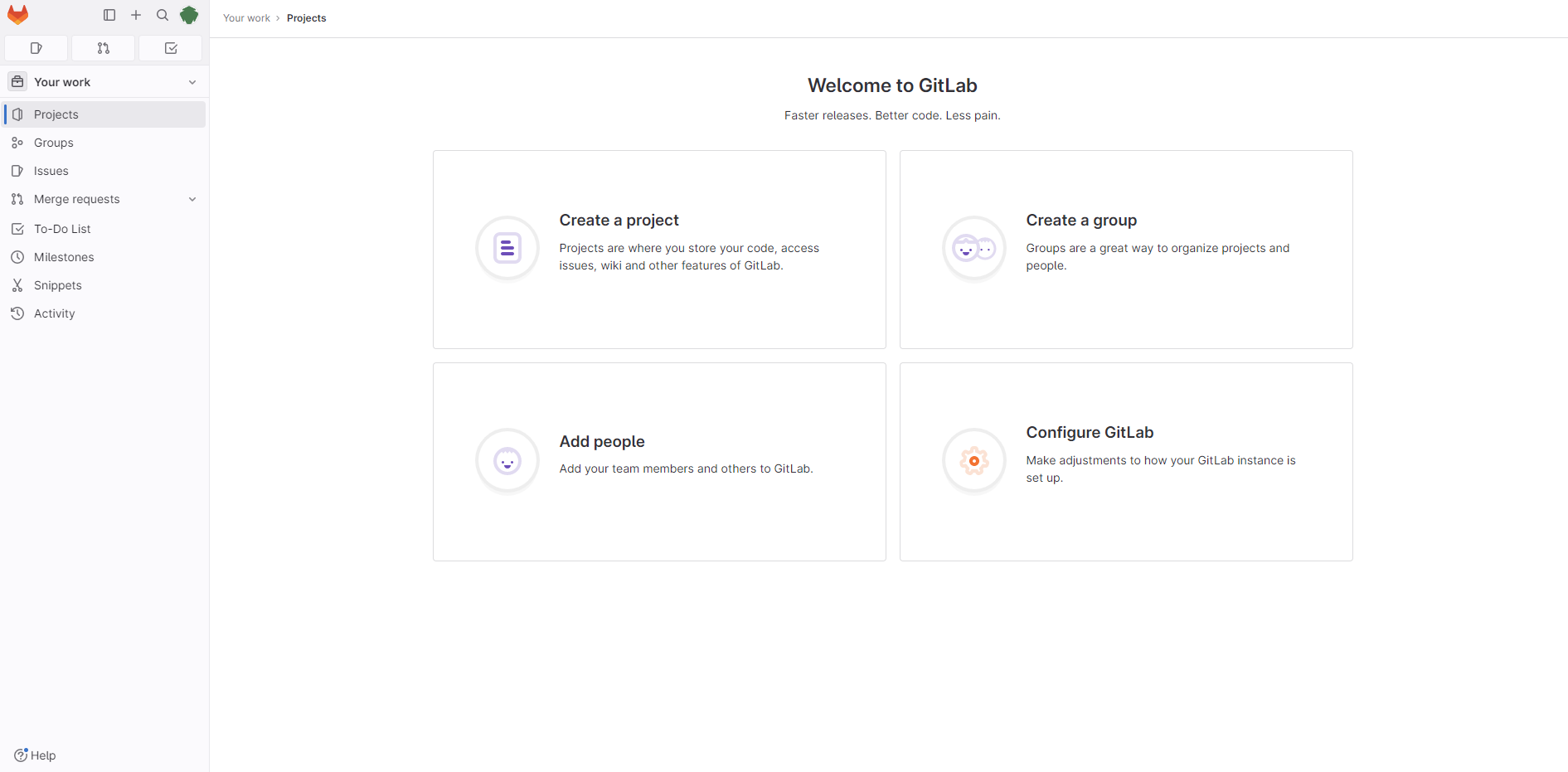Open the user avatar menu
The image size is (1568, 772).
[x=189, y=15]
